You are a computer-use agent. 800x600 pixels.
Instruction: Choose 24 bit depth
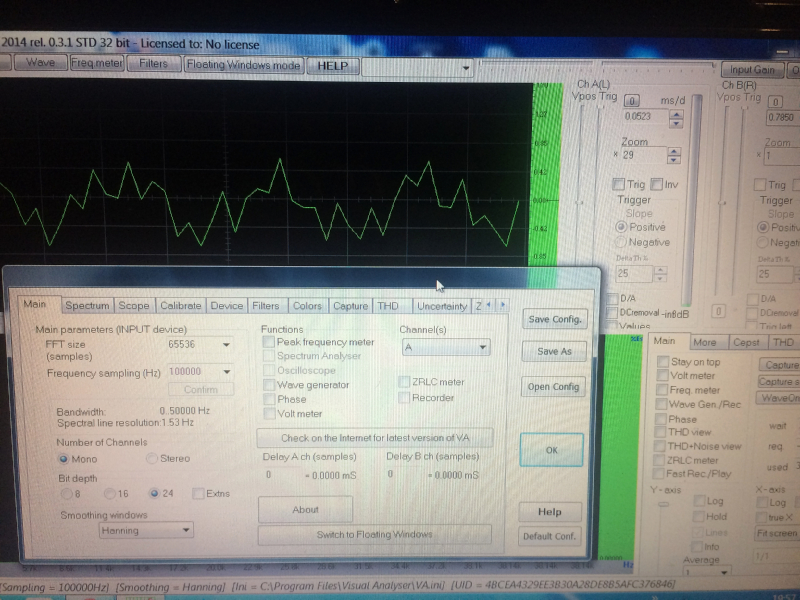[x=154, y=493]
